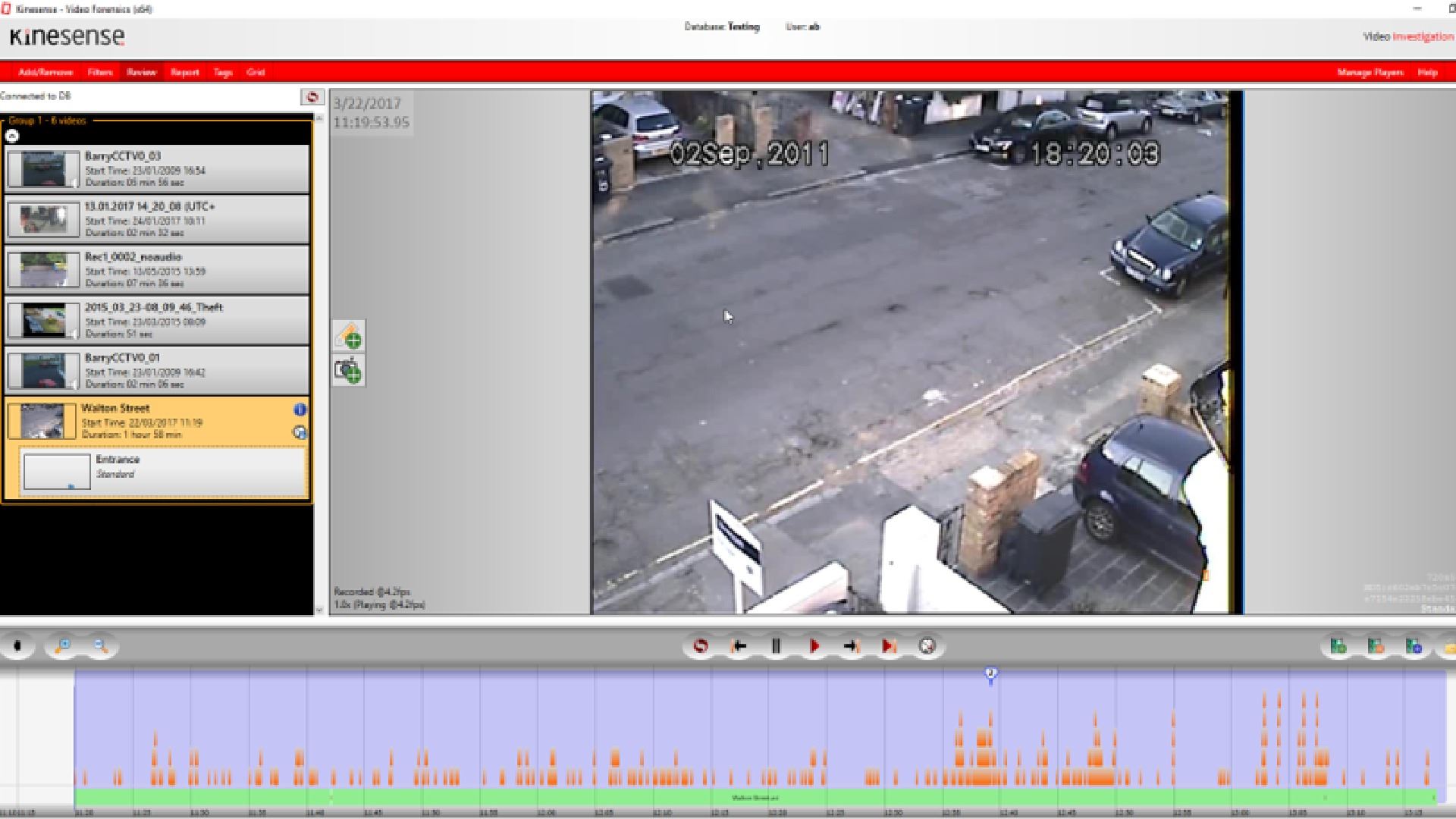Select the 13.01.2017 14_20_08 video

[x=158, y=219]
